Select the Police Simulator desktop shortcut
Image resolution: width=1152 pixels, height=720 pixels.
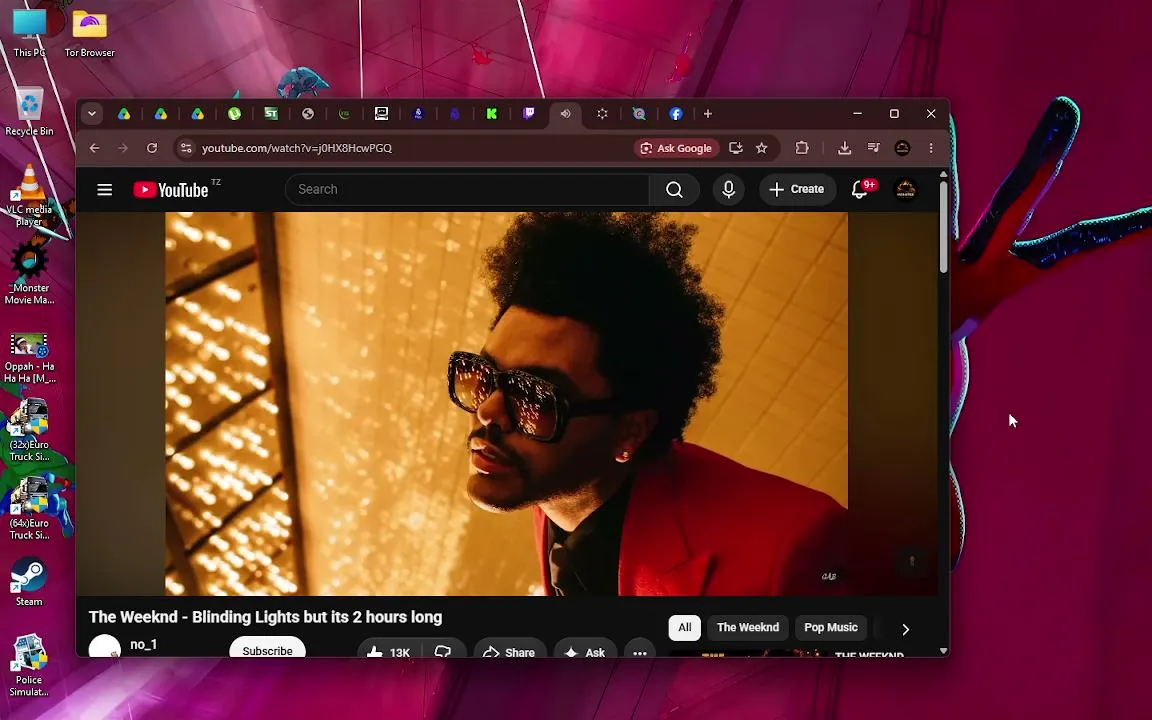[x=29, y=665]
